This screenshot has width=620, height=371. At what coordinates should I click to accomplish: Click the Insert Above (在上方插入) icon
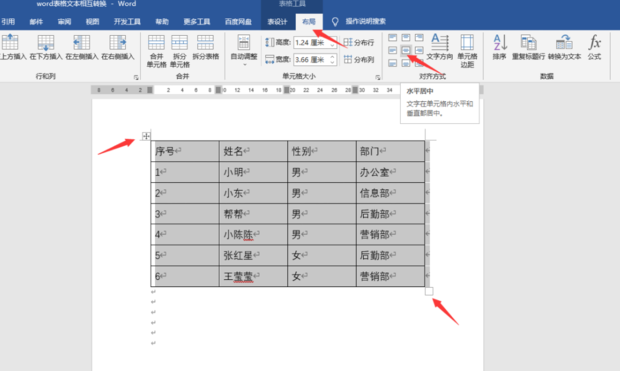[x=10, y=42]
